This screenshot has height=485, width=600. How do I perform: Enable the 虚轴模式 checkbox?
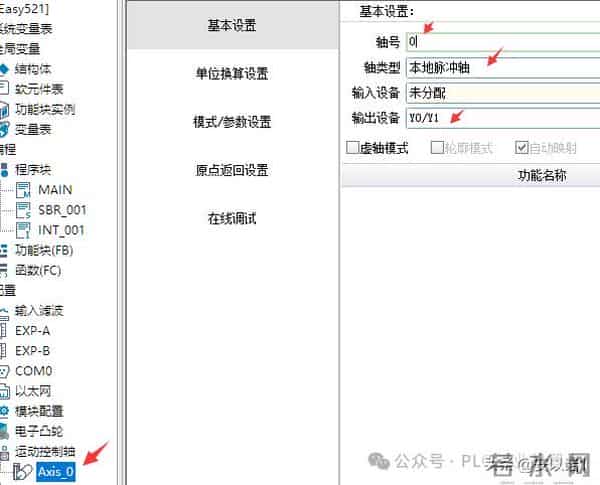click(352, 147)
